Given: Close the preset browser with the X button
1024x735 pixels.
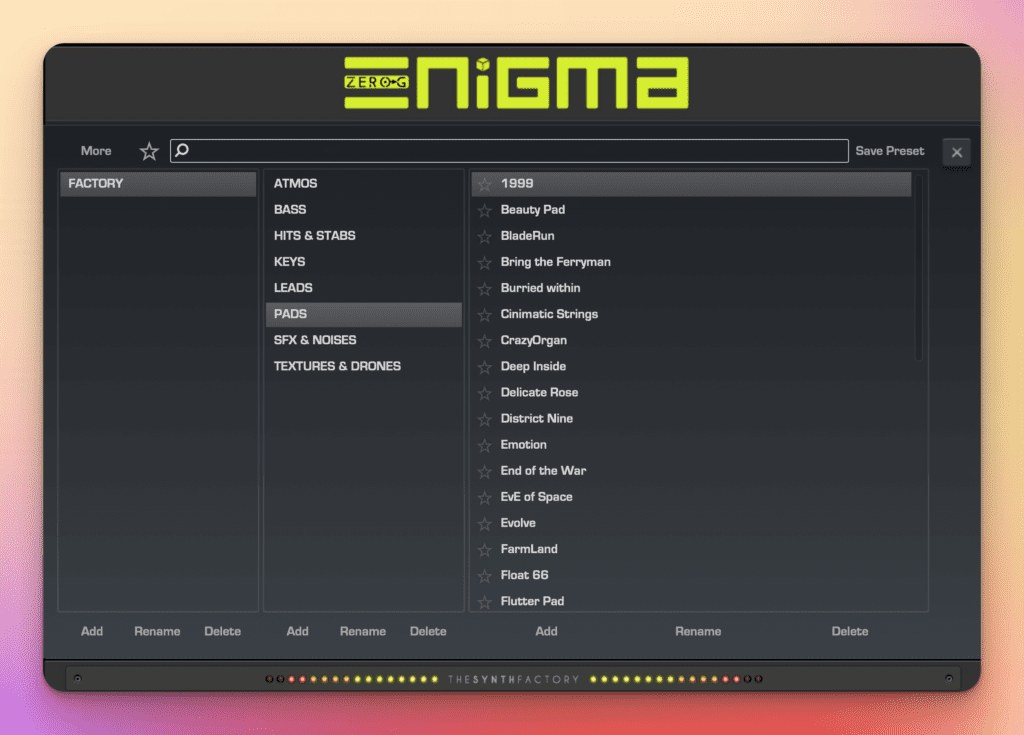Looking at the screenshot, I should 957,152.
